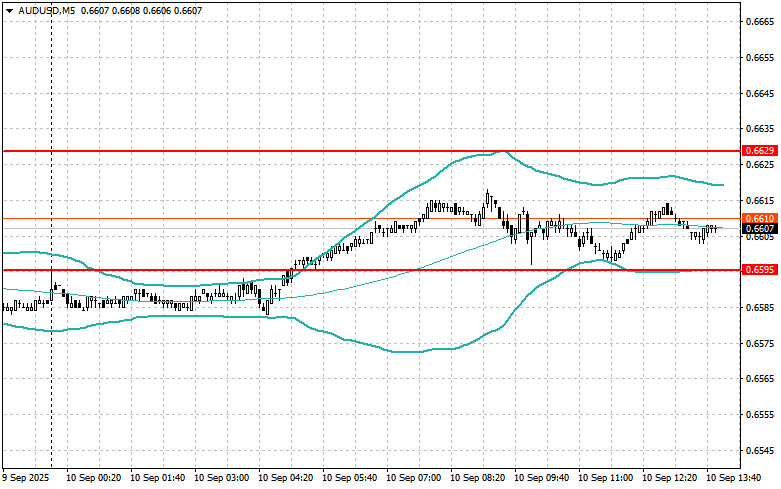Select the orange 0.6610 price level label
This screenshot has width=781, height=489.
760,219
